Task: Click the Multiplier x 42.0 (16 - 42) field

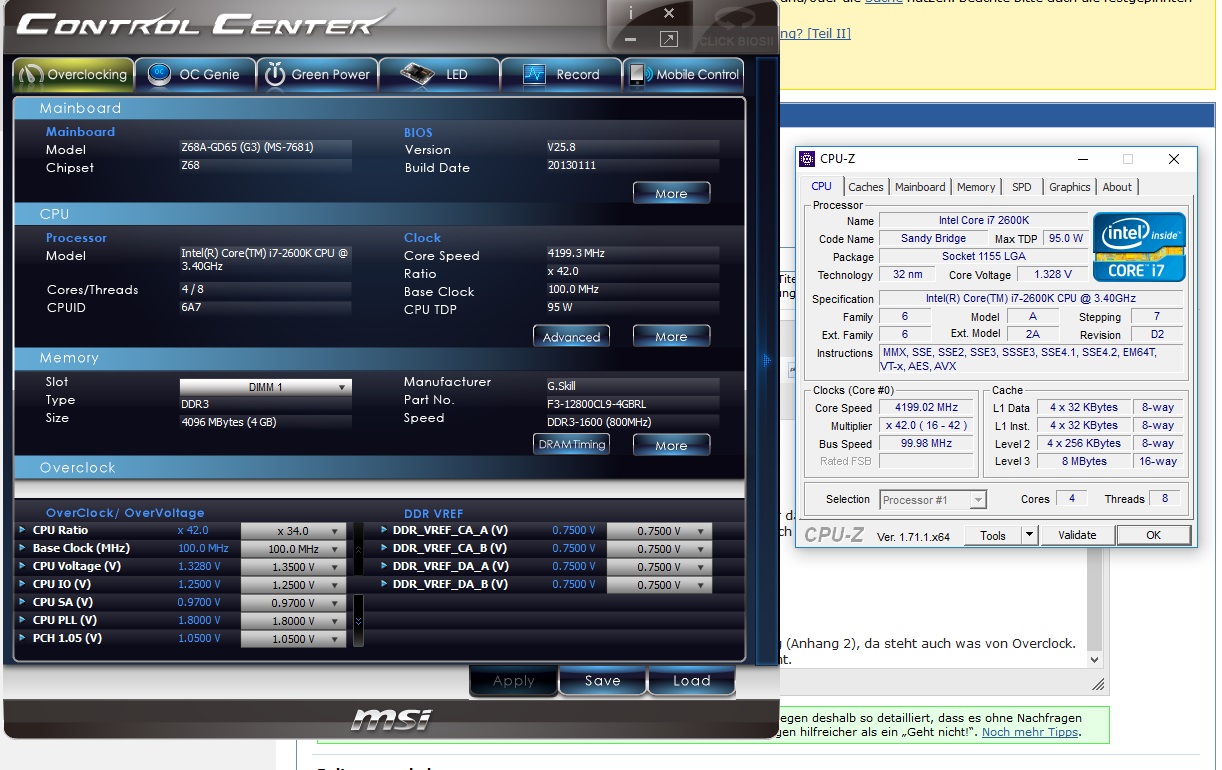Action: 926,426
